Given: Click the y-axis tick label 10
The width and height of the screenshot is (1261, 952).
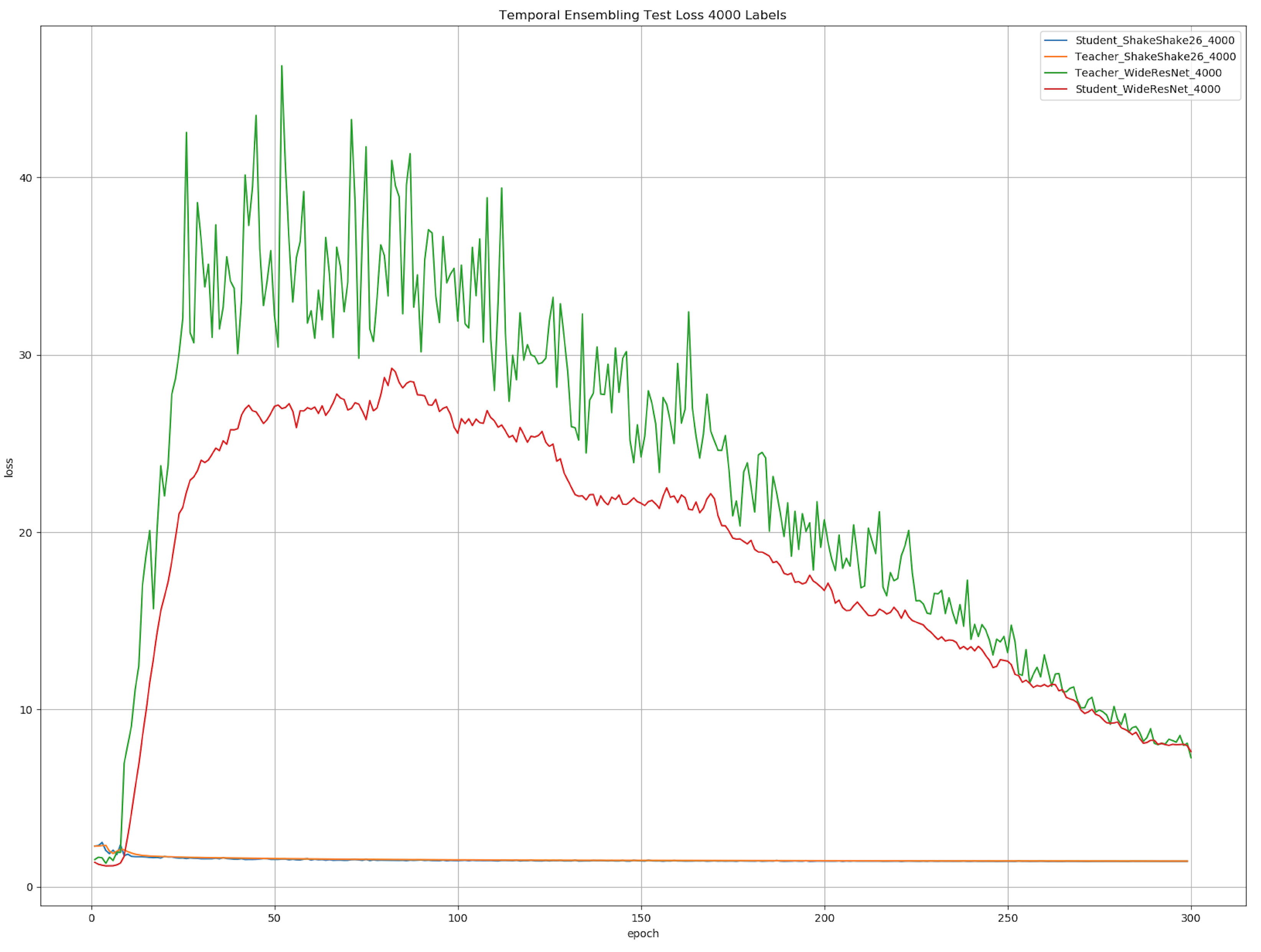Looking at the screenshot, I should pos(26,710).
